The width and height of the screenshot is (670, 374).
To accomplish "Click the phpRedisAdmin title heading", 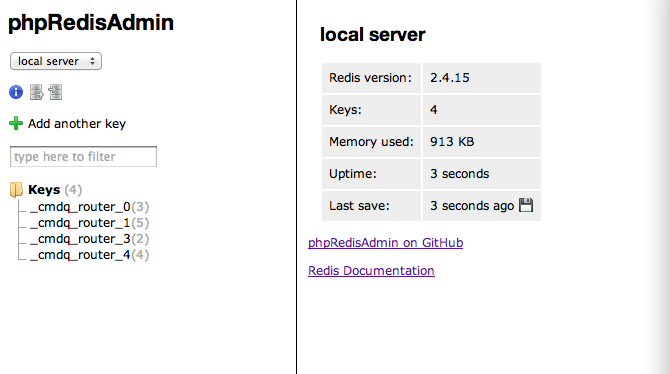I will coord(91,23).
